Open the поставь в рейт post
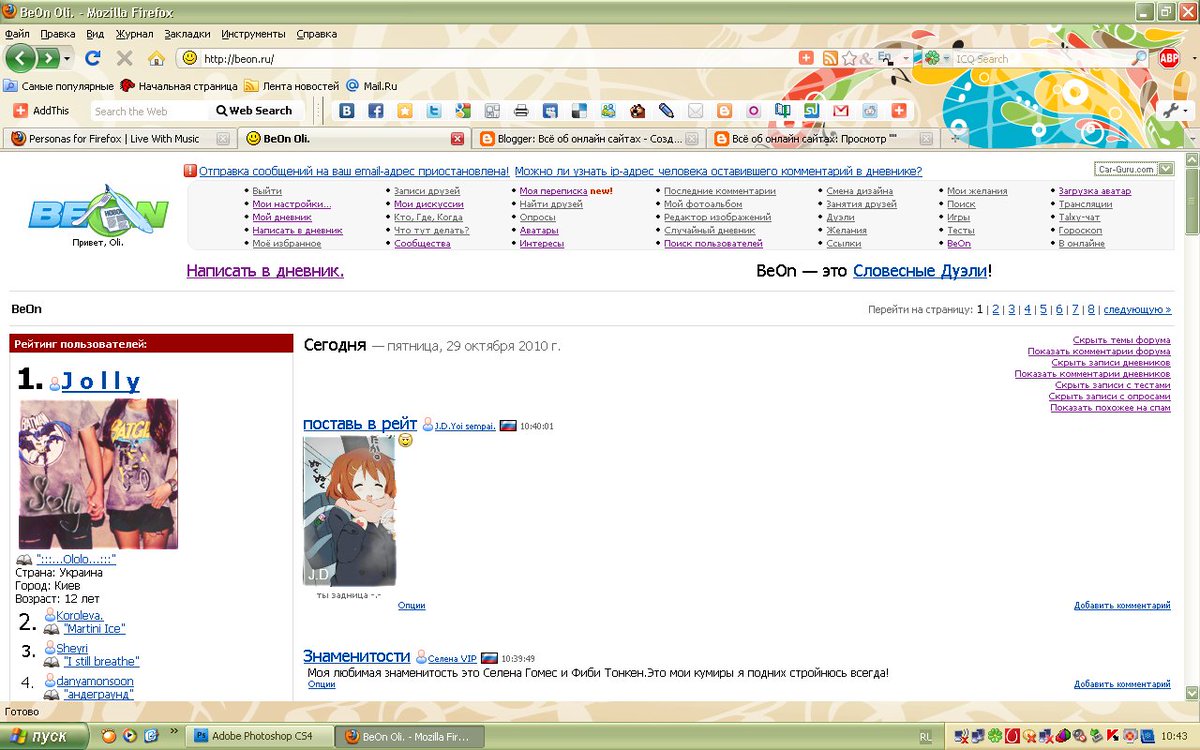The height and width of the screenshot is (750, 1200). point(360,424)
